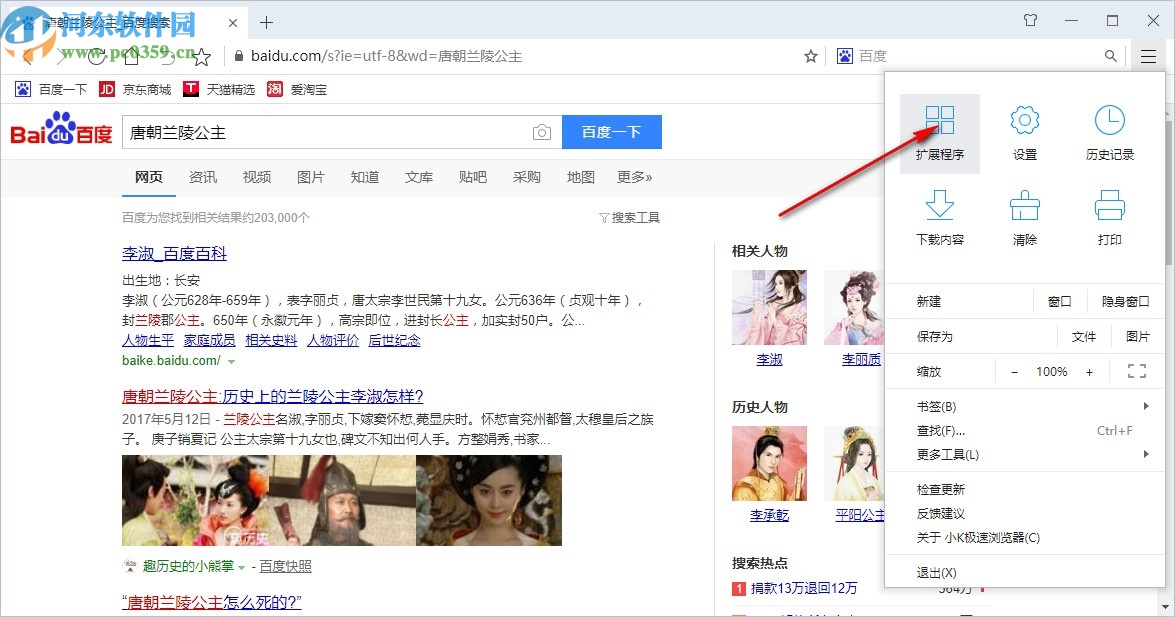Image resolution: width=1175 pixels, height=617 pixels.
Task: Open browser 设置 (Settings)
Action: click(x=1024, y=131)
